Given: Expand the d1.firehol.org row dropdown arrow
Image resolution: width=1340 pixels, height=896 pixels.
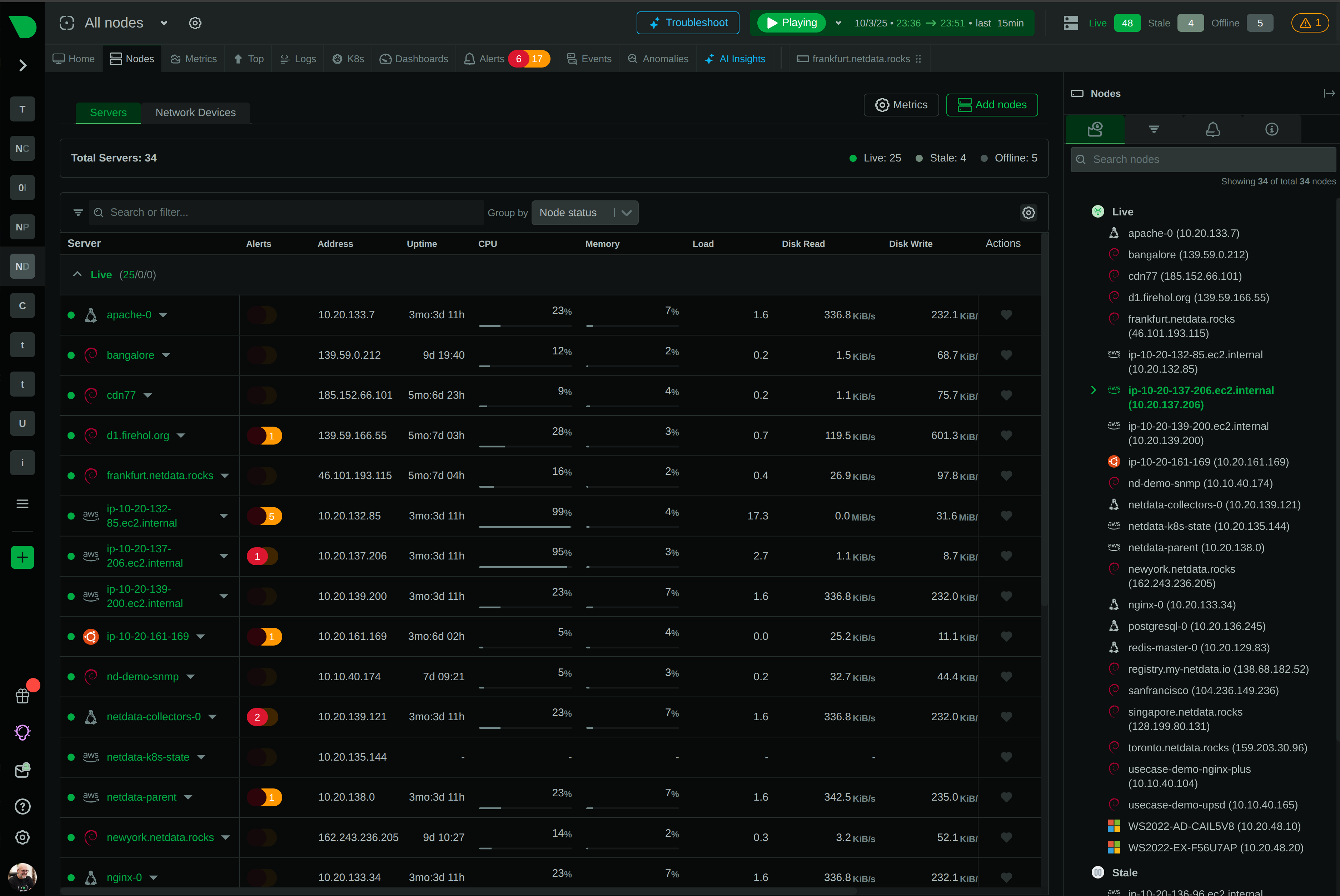Looking at the screenshot, I should pyautogui.click(x=181, y=435).
